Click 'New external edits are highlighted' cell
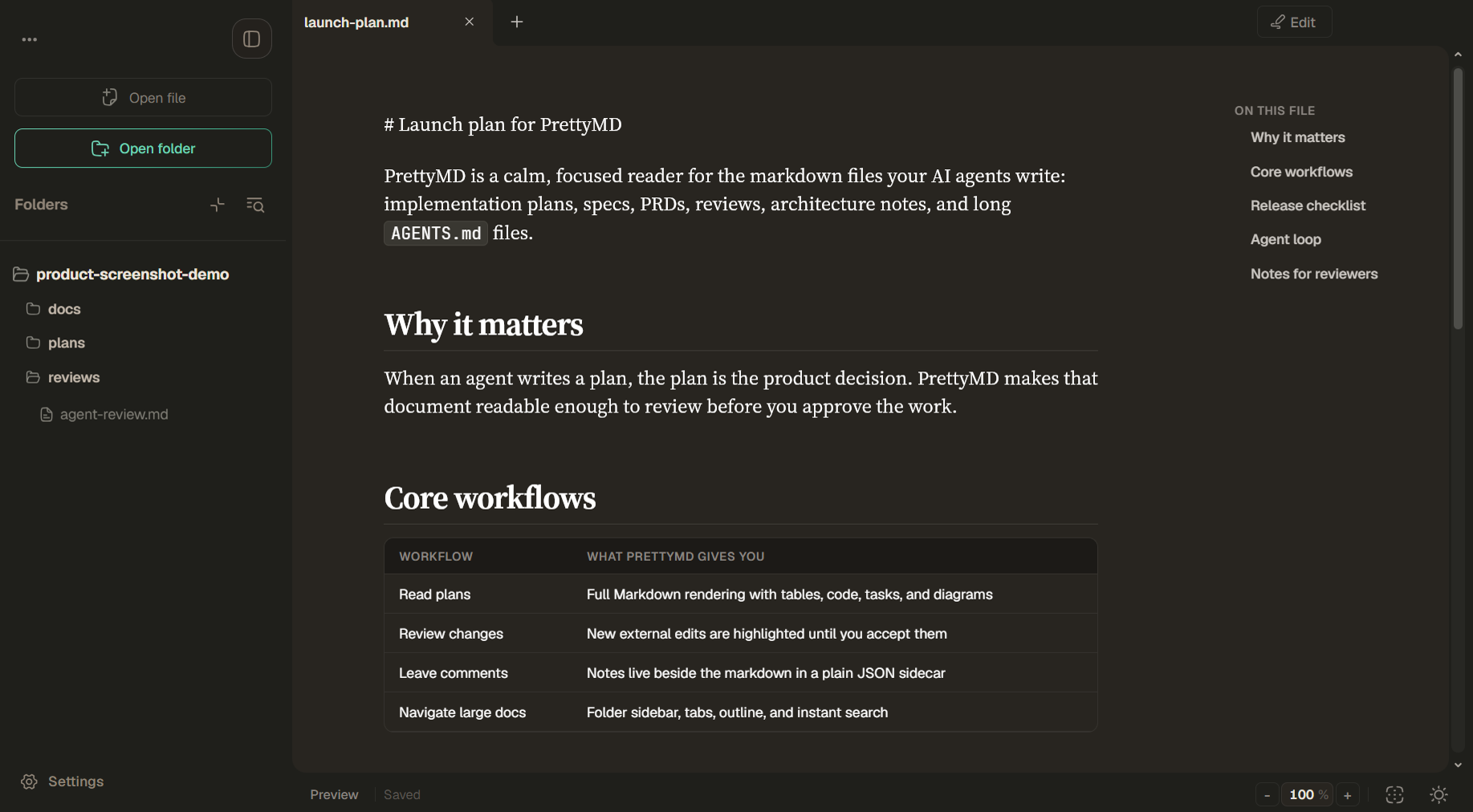Viewport: 1473px width, 812px height. [x=767, y=634]
